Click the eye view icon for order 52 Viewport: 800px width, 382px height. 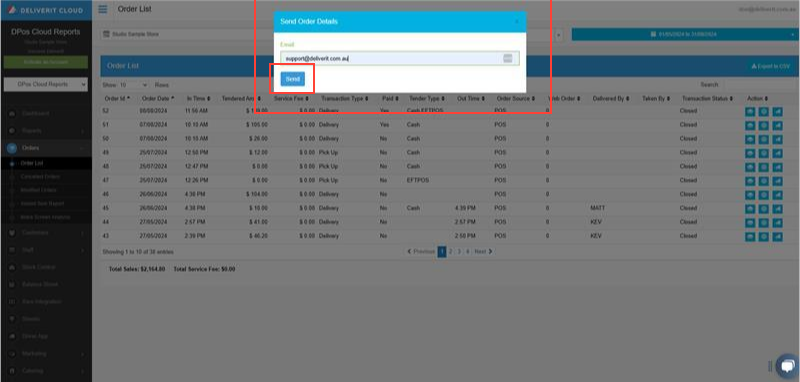click(x=750, y=111)
